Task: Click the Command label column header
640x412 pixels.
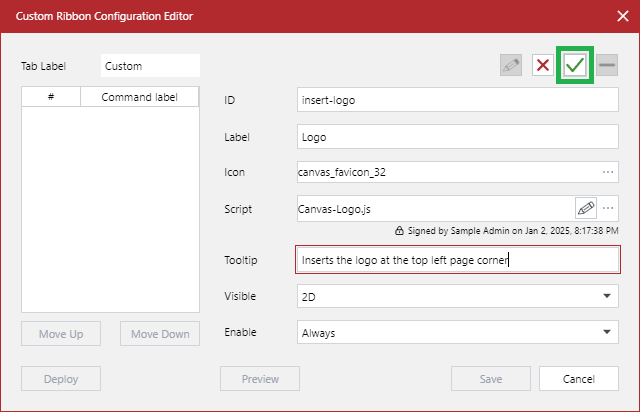Action: 139,97
